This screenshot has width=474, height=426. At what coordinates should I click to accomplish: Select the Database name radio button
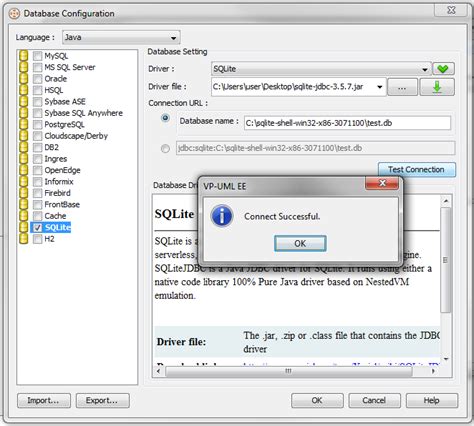click(165, 118)
